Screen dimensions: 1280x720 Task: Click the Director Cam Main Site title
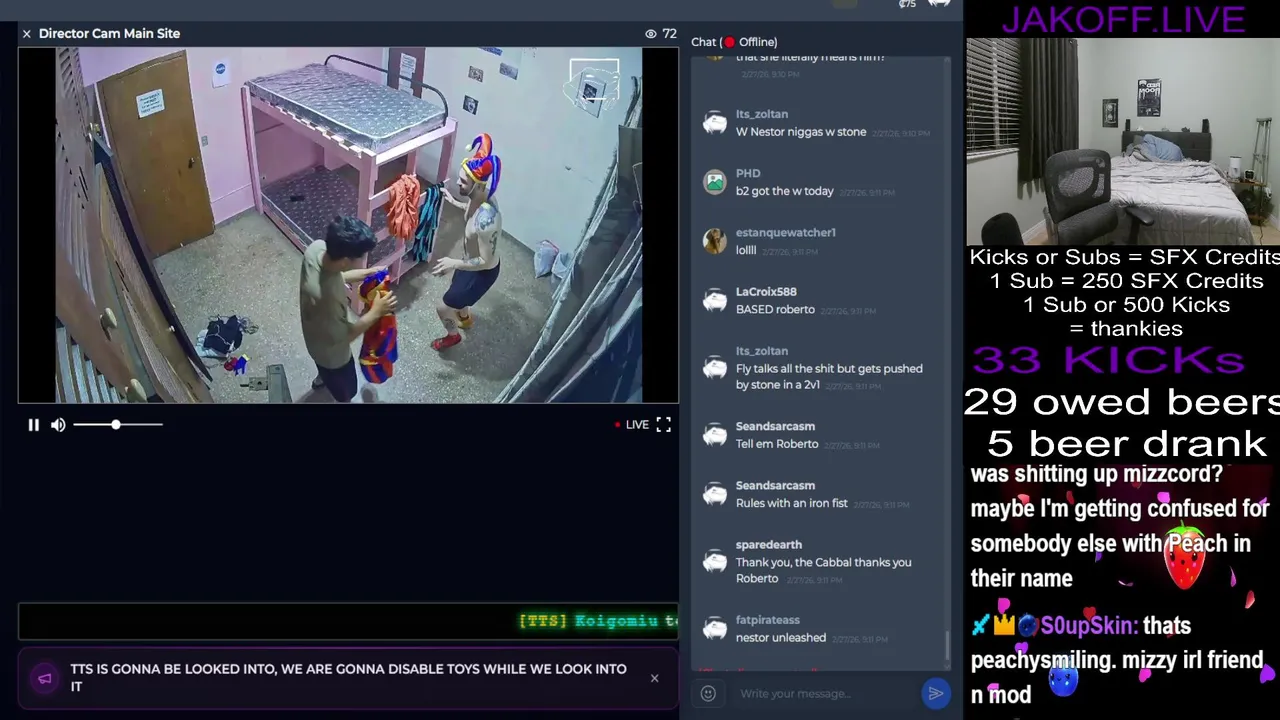[109, 34]
